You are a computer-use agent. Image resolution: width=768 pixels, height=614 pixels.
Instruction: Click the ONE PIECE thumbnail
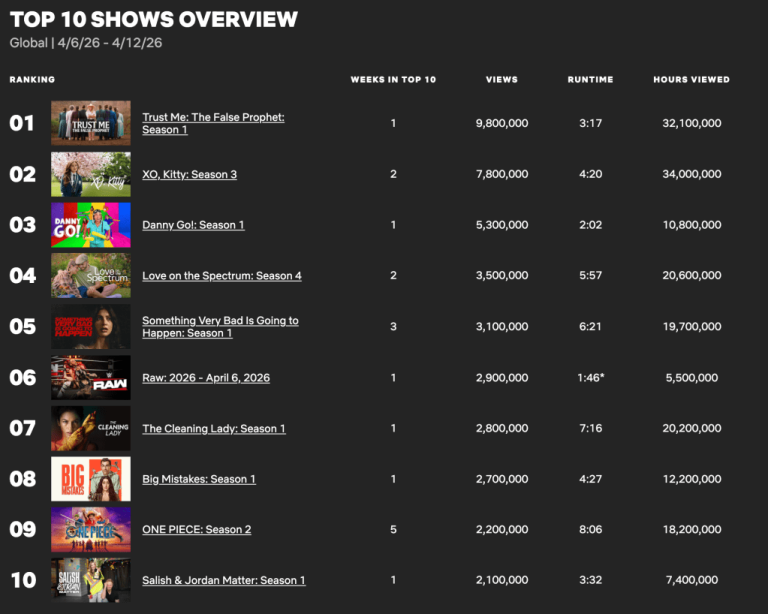pyautogui.click(x=91, y=529)
